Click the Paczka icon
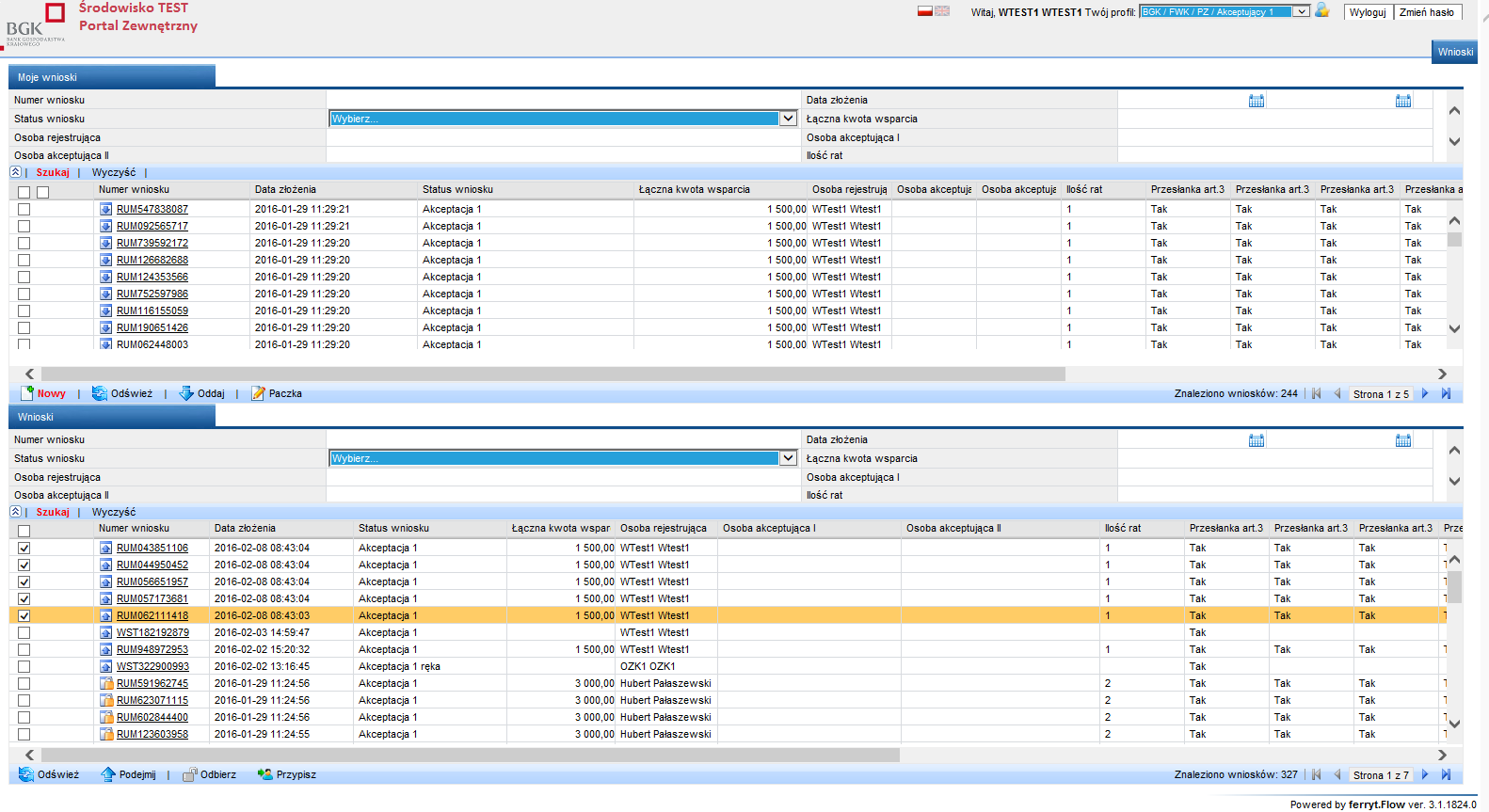The height and width of the screenshot is (812, 1489). pos(258,393)
